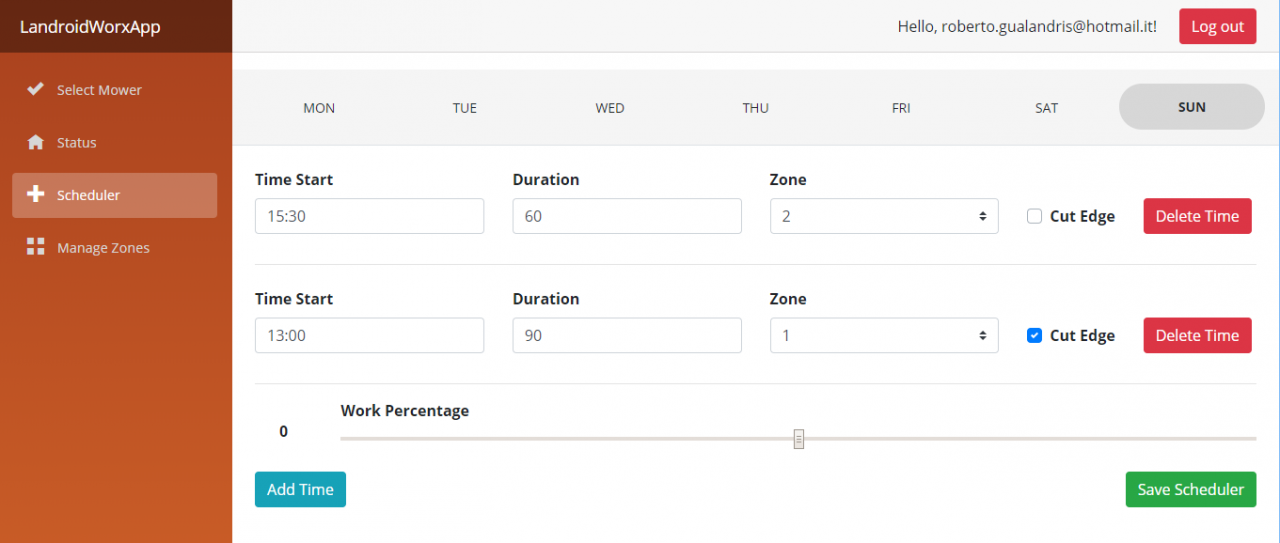Click the Add Time button

click(300, 489)
